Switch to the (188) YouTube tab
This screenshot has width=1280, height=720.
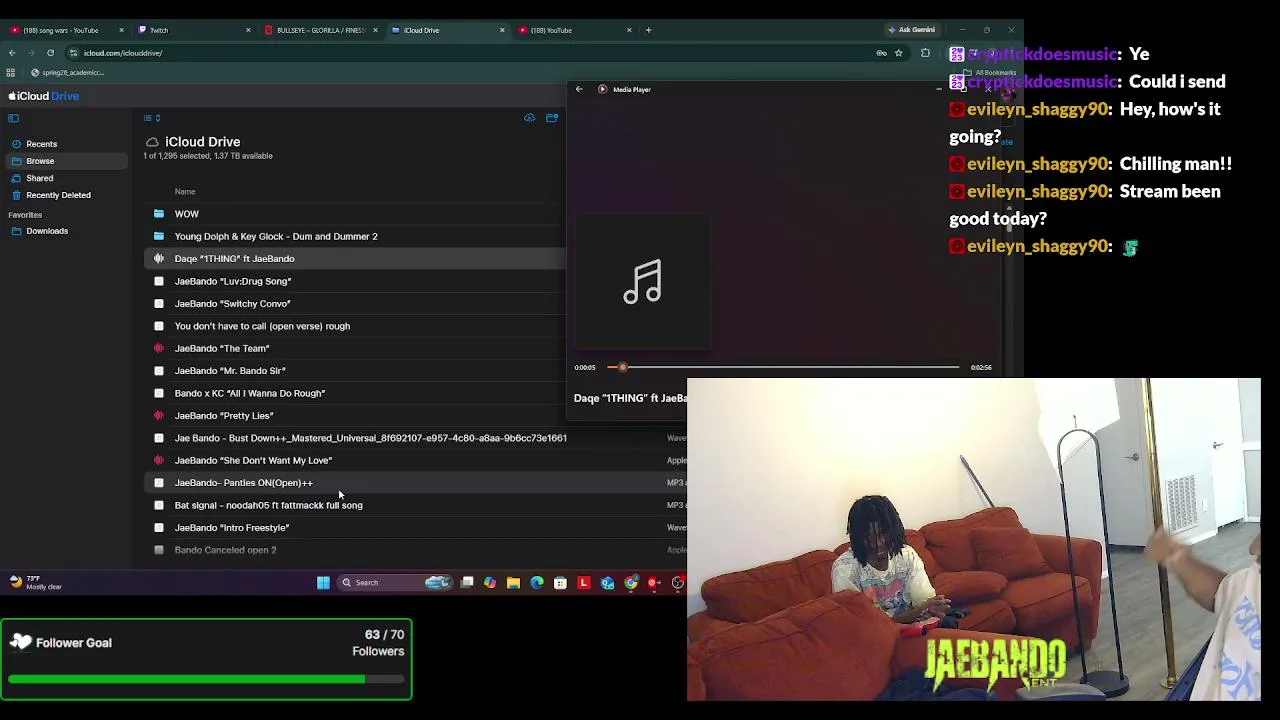pyautogui.click(x=575, y=30)
